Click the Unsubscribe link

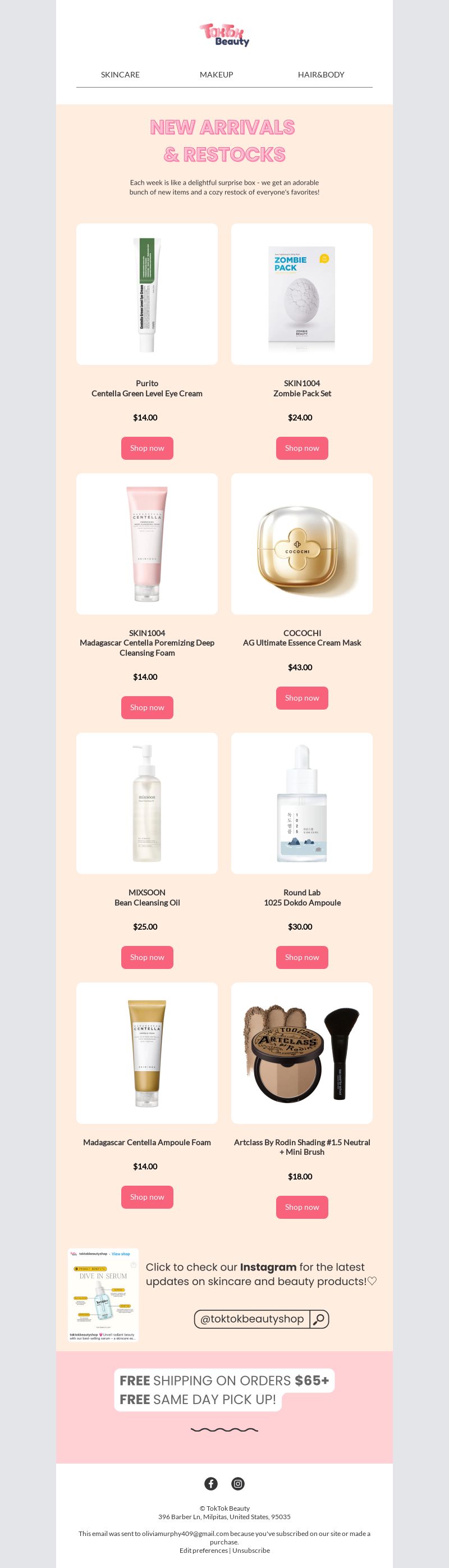[x=251, y=1551]
